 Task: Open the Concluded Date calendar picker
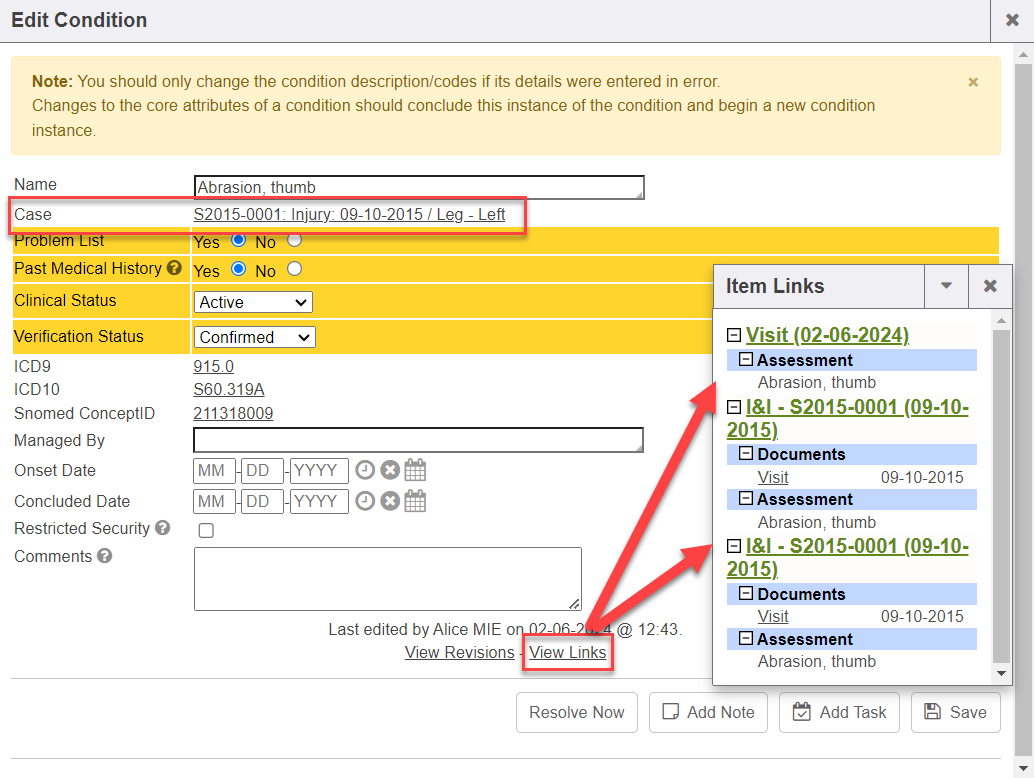pos(415,501)
